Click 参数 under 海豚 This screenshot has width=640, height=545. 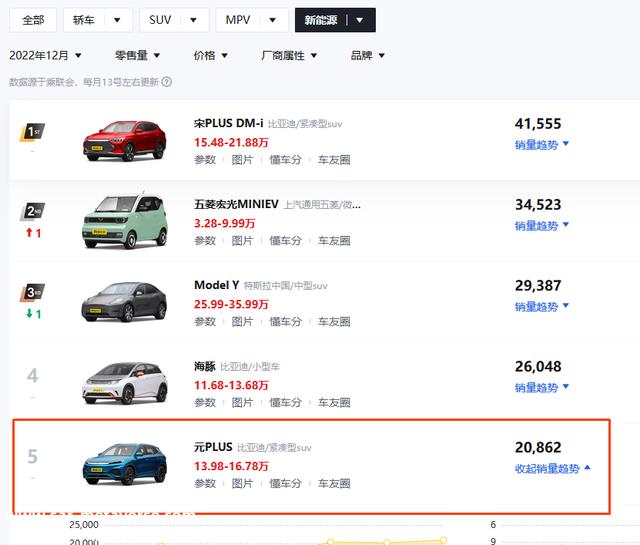pos(205,403)
